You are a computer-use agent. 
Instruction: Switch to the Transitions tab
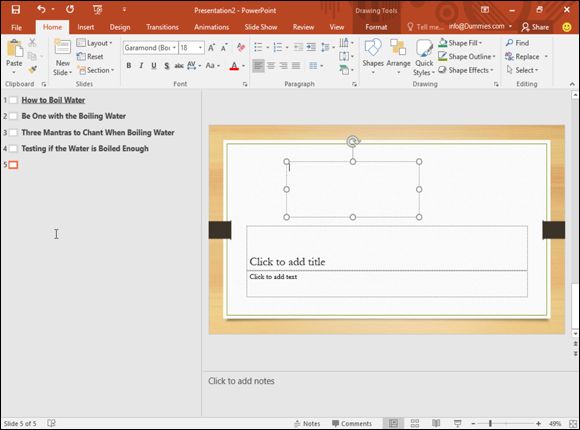(162, 27)
